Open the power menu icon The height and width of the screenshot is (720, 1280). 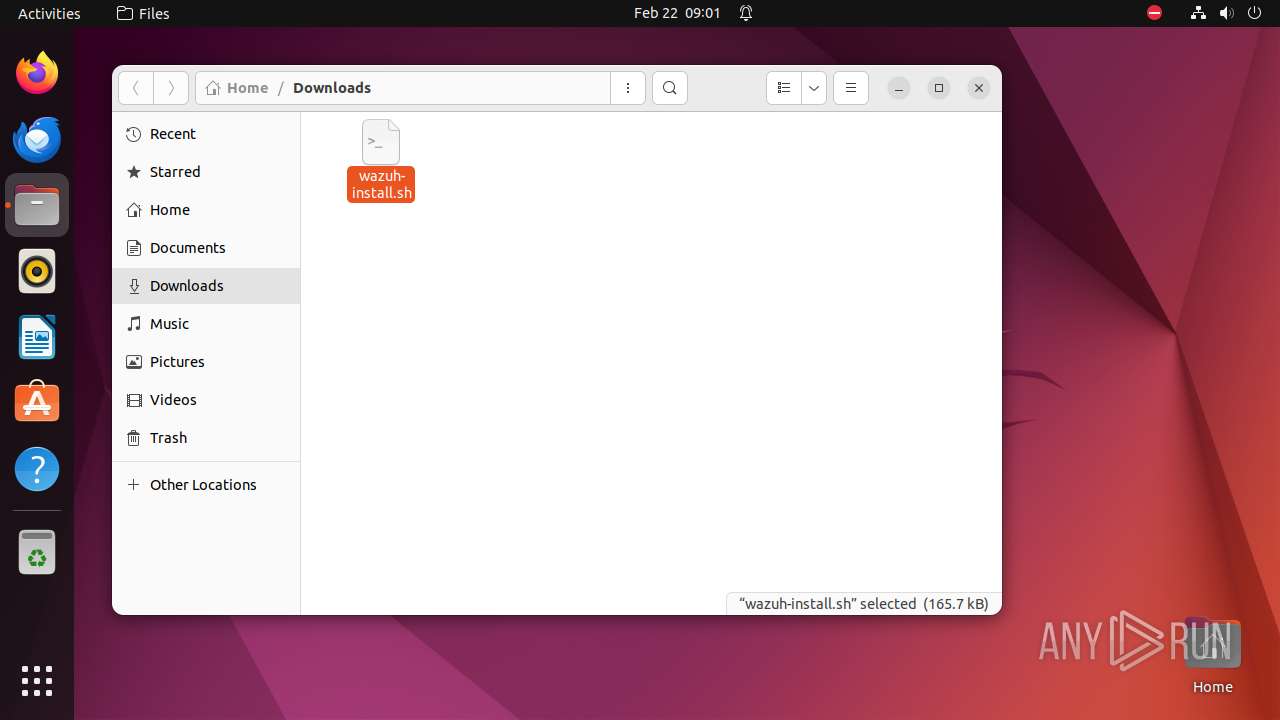tap(1254, 13)
